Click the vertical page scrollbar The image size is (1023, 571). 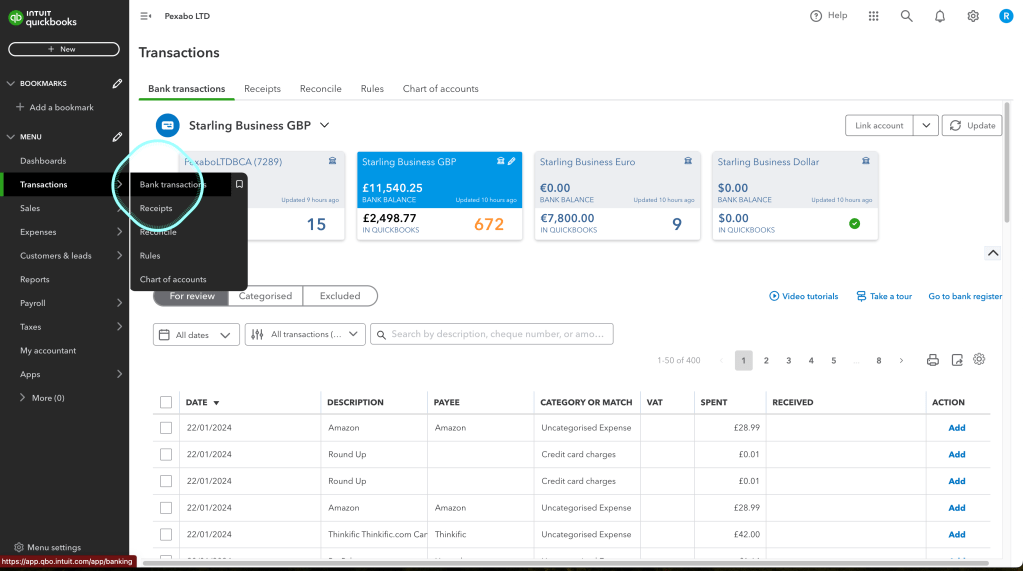click(x=1007, y=163)
